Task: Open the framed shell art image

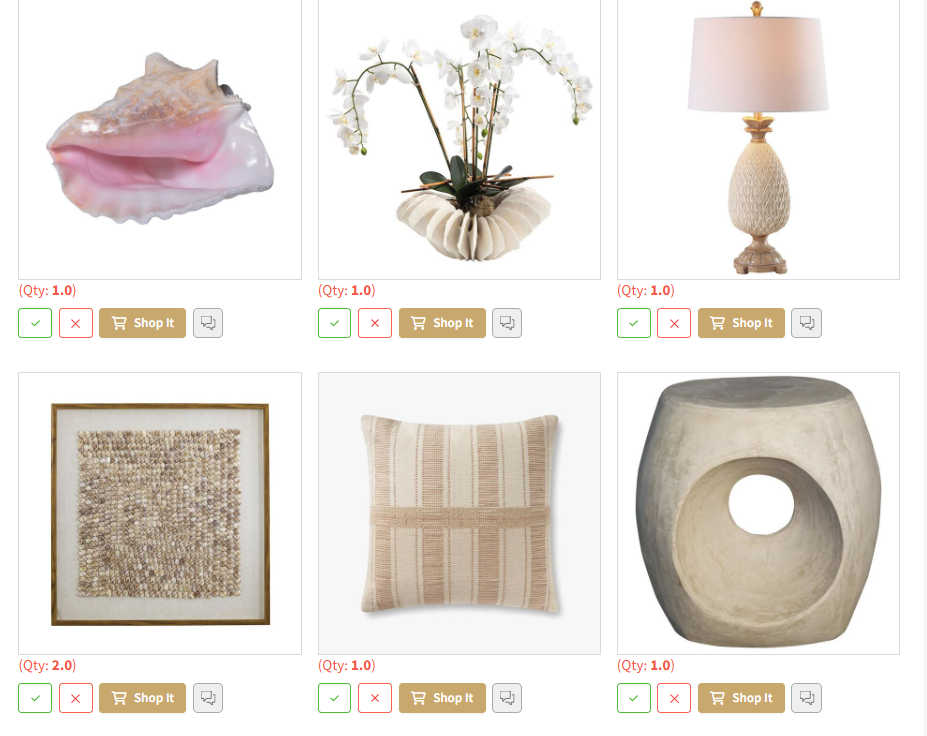Action: point(160,513)
